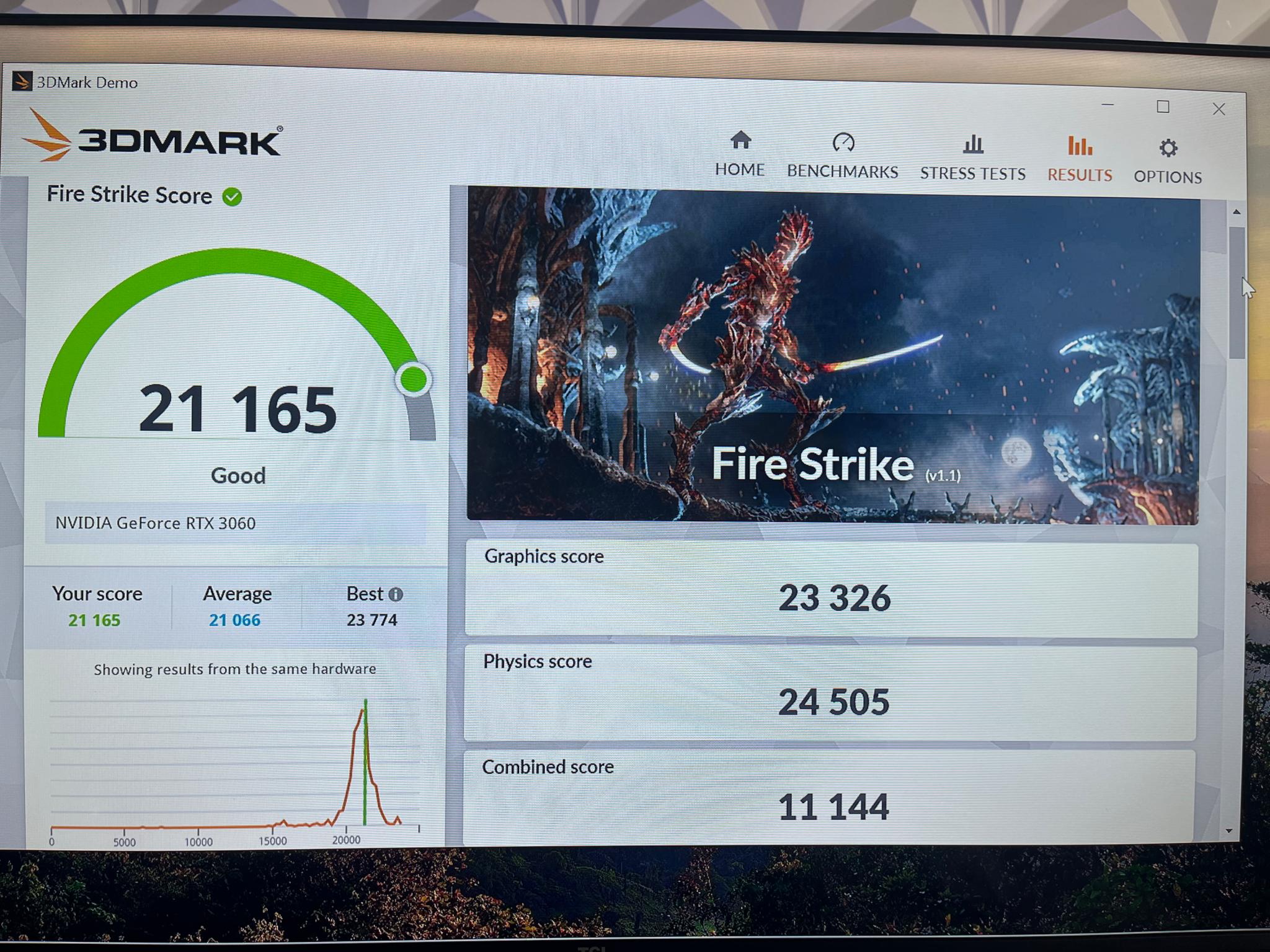Switch to the HOME tab label
The height and width of the screenshot is (952, 1270).
point(739,170)
